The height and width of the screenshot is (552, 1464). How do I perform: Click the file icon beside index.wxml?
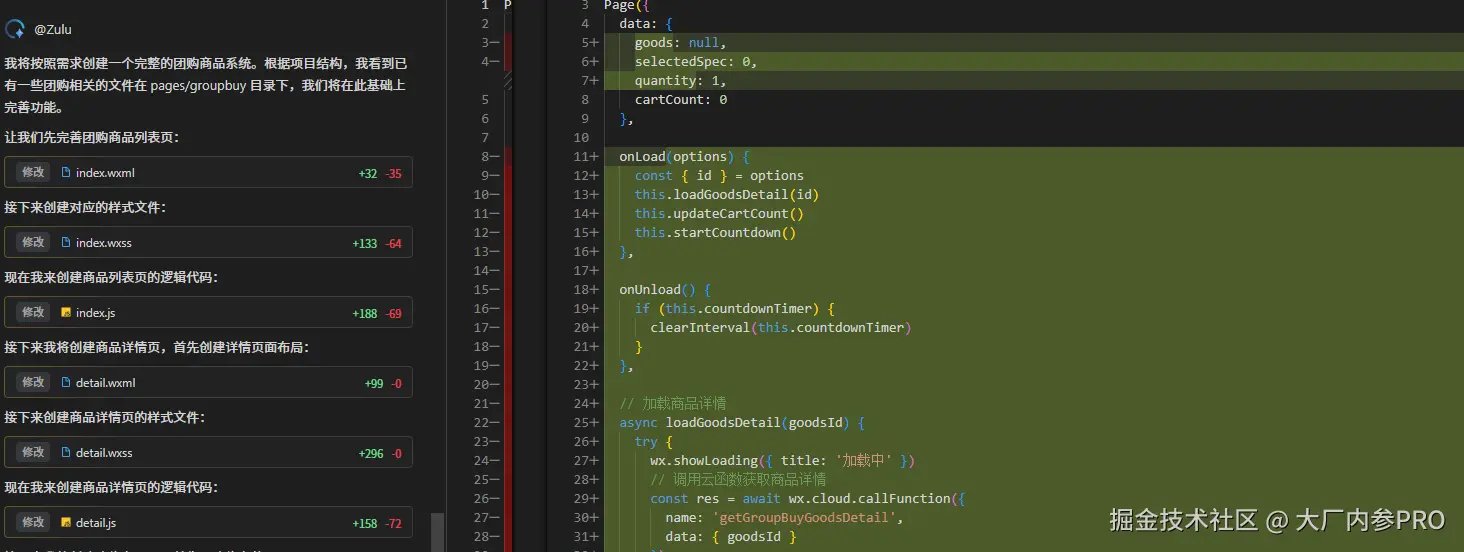click(x=66, y=173)
